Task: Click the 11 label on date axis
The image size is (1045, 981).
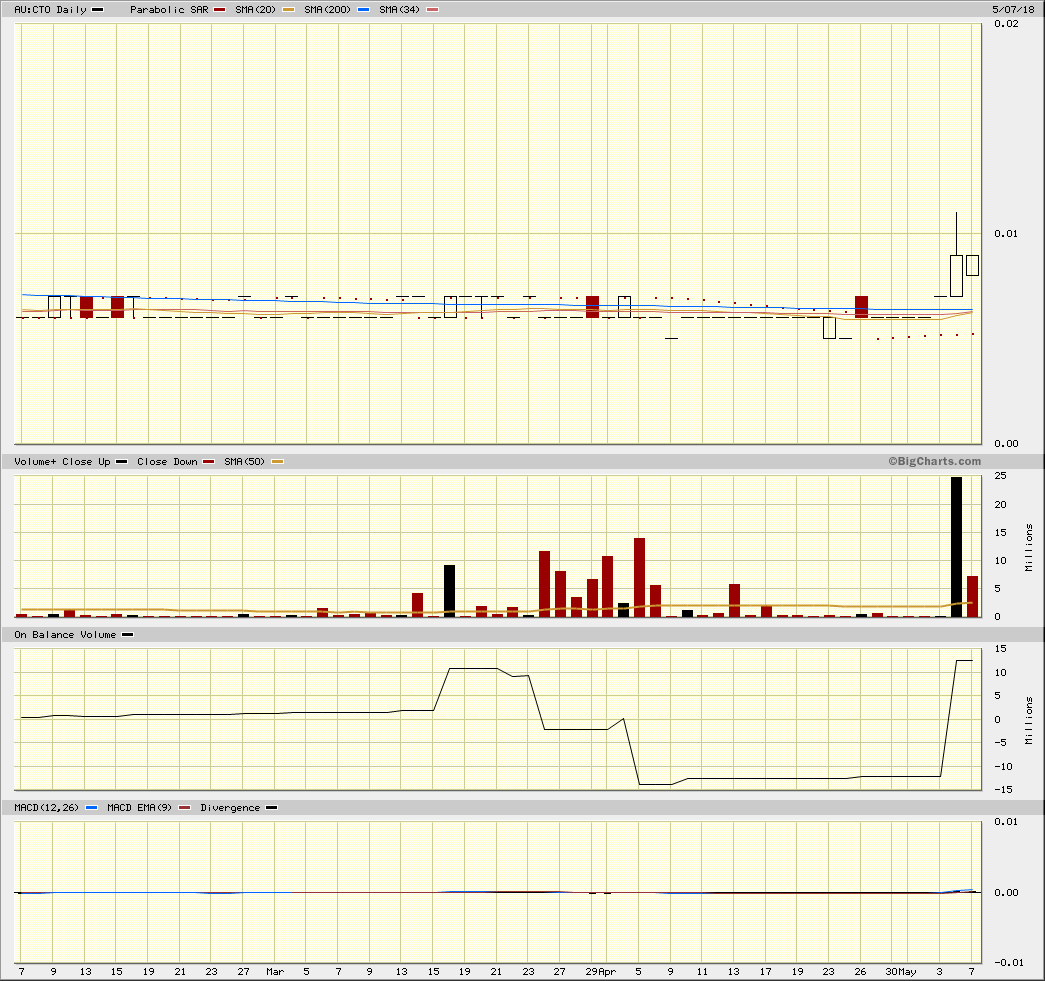Action: pos(702,972)
